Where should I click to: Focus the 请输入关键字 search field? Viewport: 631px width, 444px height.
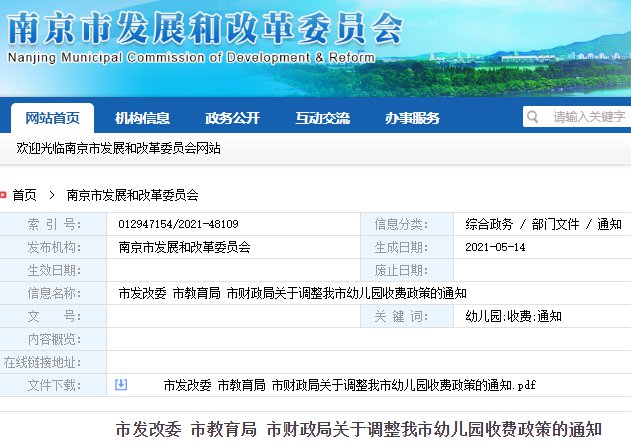click(x=588, y=118)
